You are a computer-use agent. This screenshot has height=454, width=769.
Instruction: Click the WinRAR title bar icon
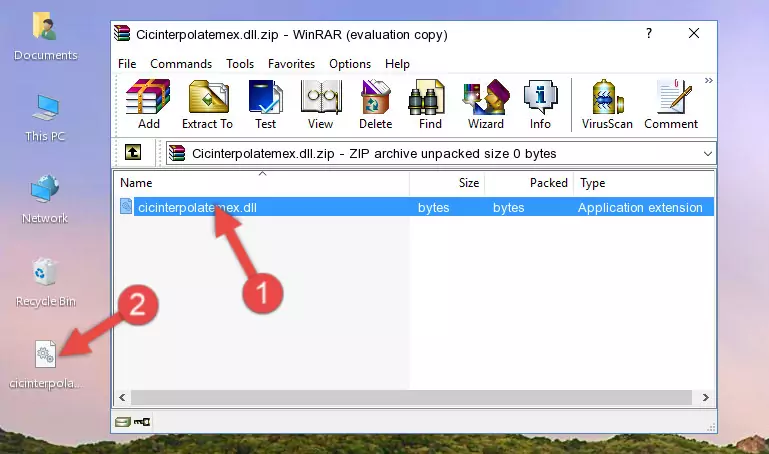click(x=122, y=33)
